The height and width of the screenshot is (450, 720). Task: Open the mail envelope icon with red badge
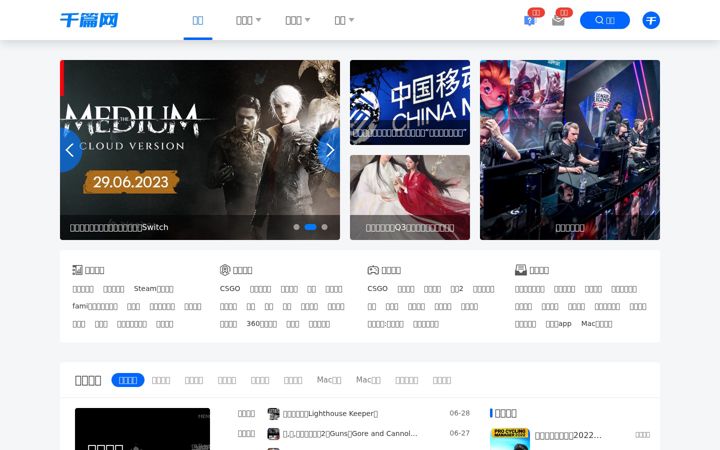558,21
